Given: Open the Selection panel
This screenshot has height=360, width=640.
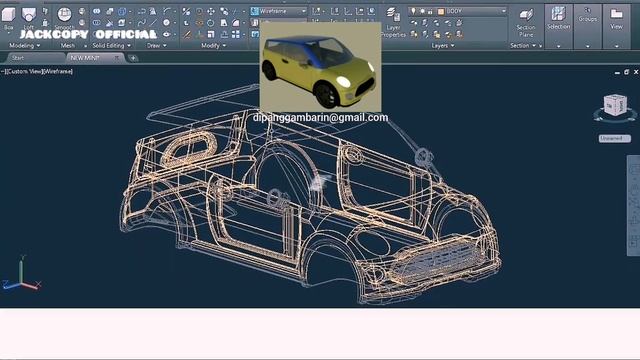Looking at the screenshot, I should pyautogui.click(x=558, y=27).
